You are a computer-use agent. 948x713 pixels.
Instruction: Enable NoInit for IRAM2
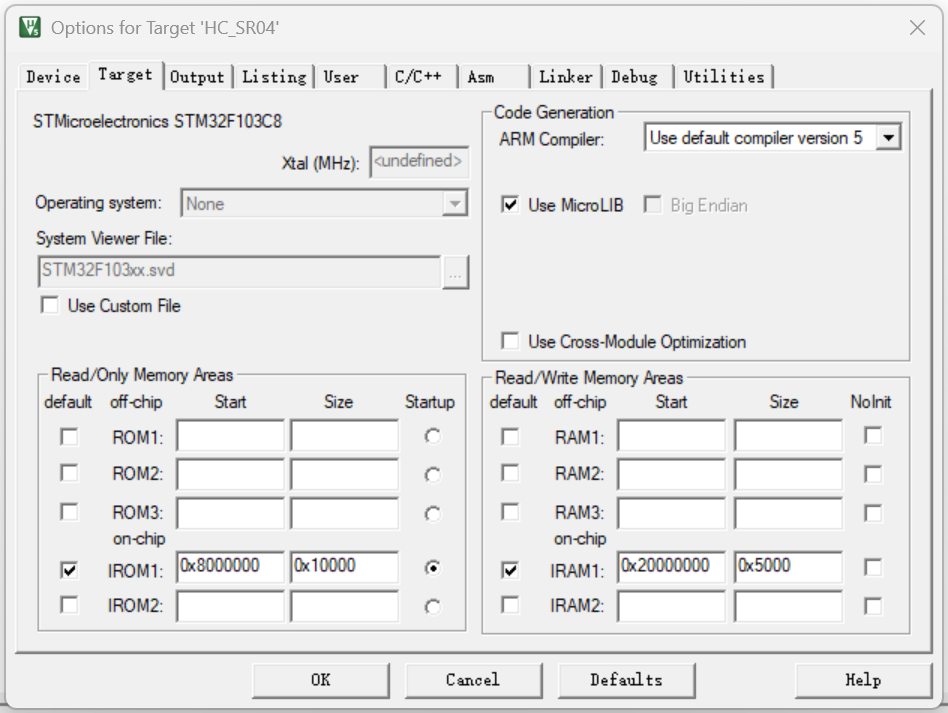872,606
